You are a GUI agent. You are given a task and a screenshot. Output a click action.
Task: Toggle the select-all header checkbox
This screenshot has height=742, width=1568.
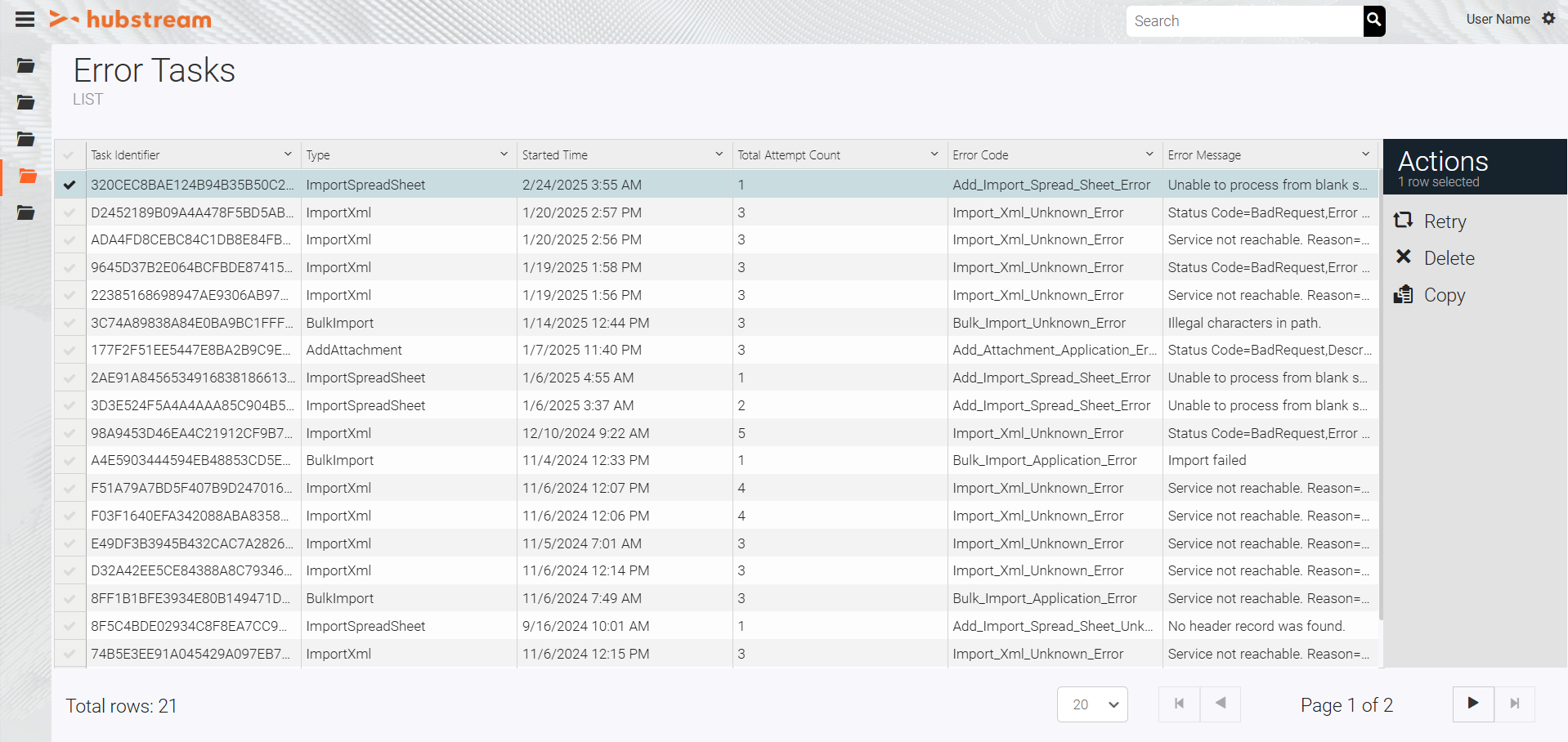pyautogui.click(x=69, y=155)
